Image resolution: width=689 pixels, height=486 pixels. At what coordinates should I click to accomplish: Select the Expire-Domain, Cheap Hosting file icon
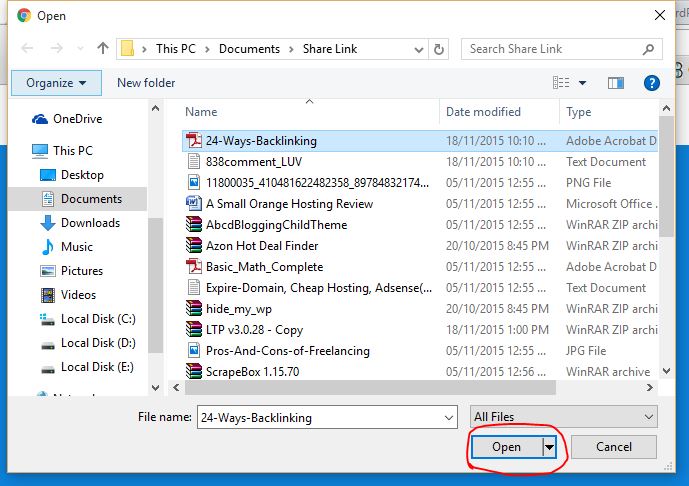[x=193, y=288]
